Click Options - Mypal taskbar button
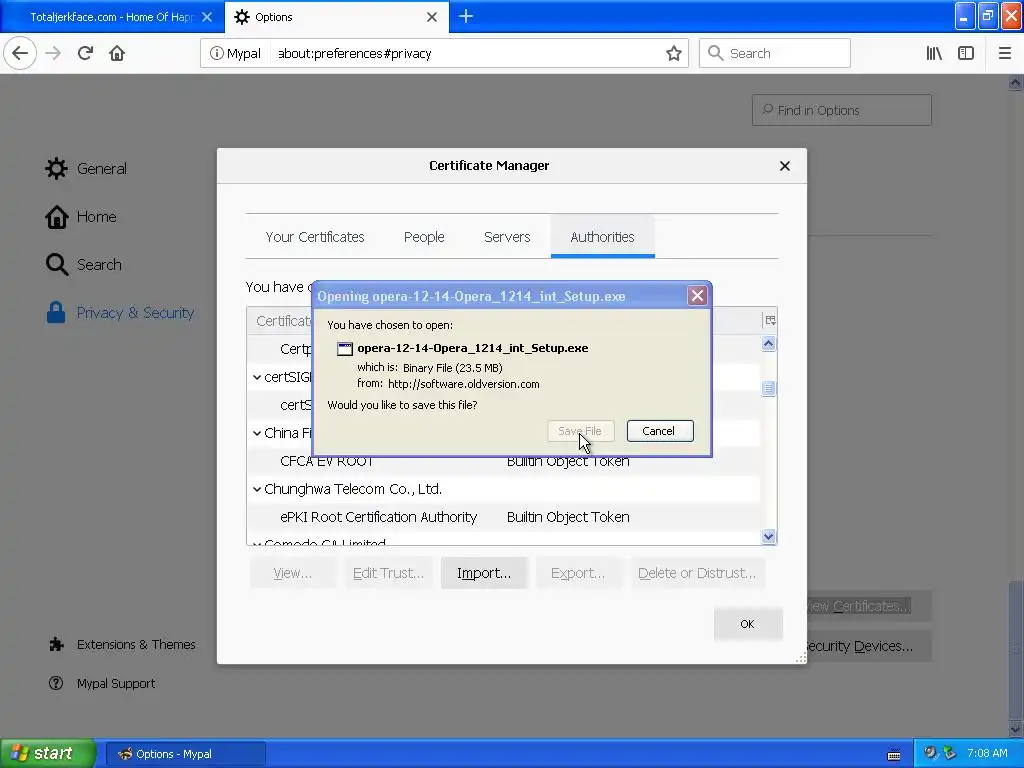The width and height of the screenshot is (1024, 768). [185, 754]
